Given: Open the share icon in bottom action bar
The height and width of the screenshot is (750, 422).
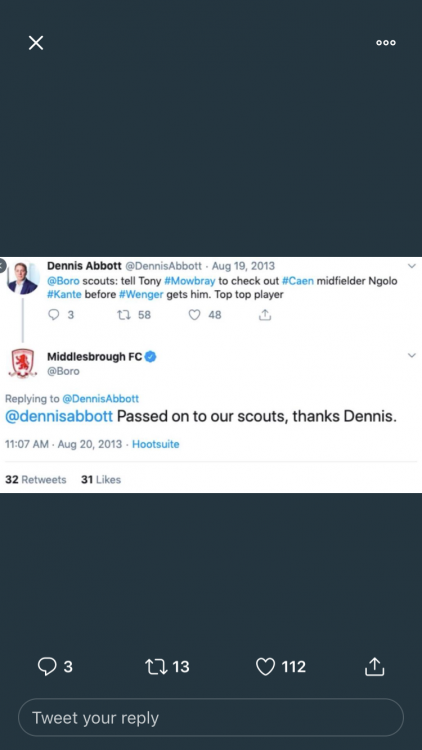Looking at the screenshot, I should point(375,666).
